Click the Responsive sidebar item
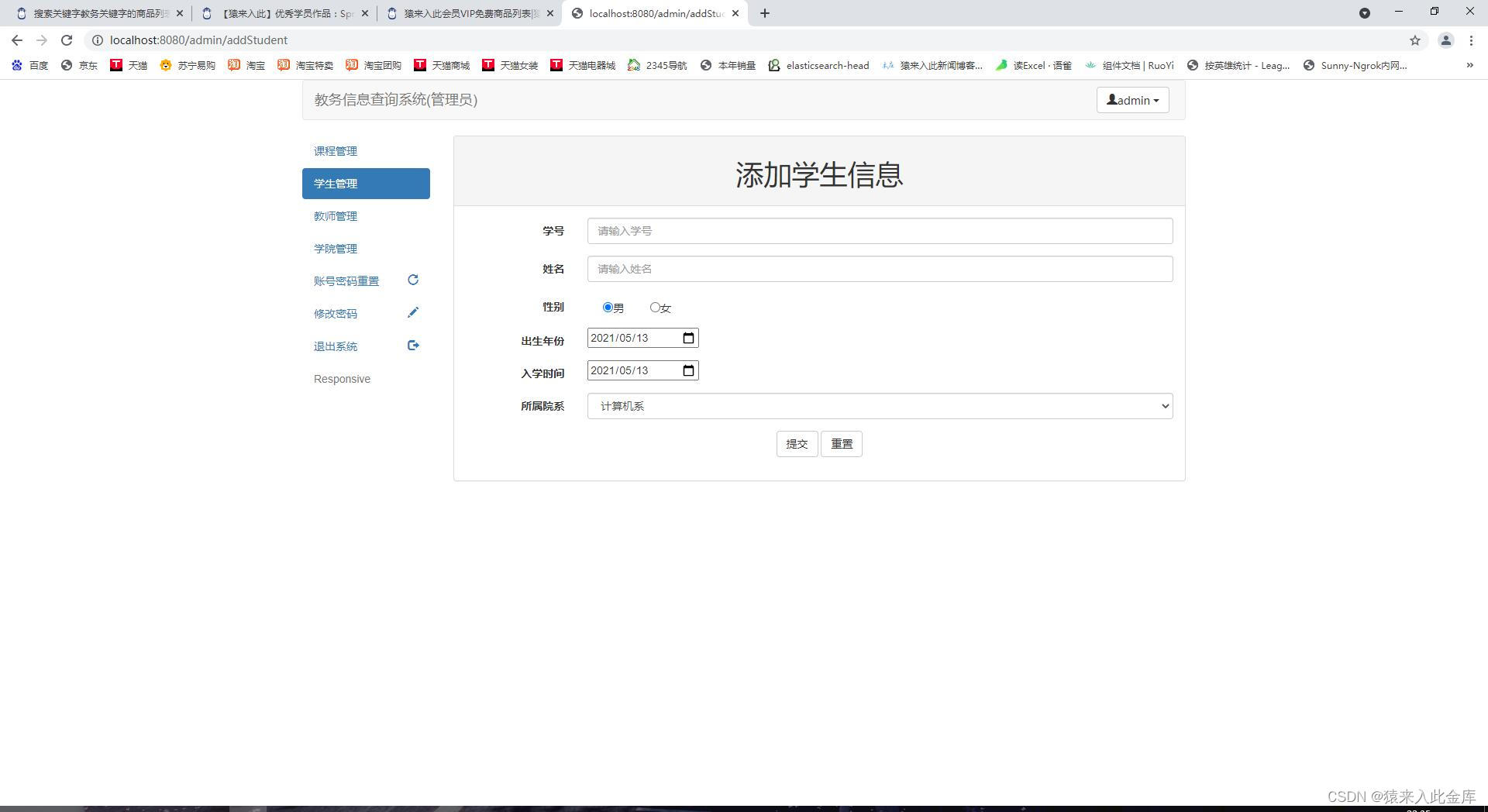Screen dimensions: 1488x812 point(342,379)
